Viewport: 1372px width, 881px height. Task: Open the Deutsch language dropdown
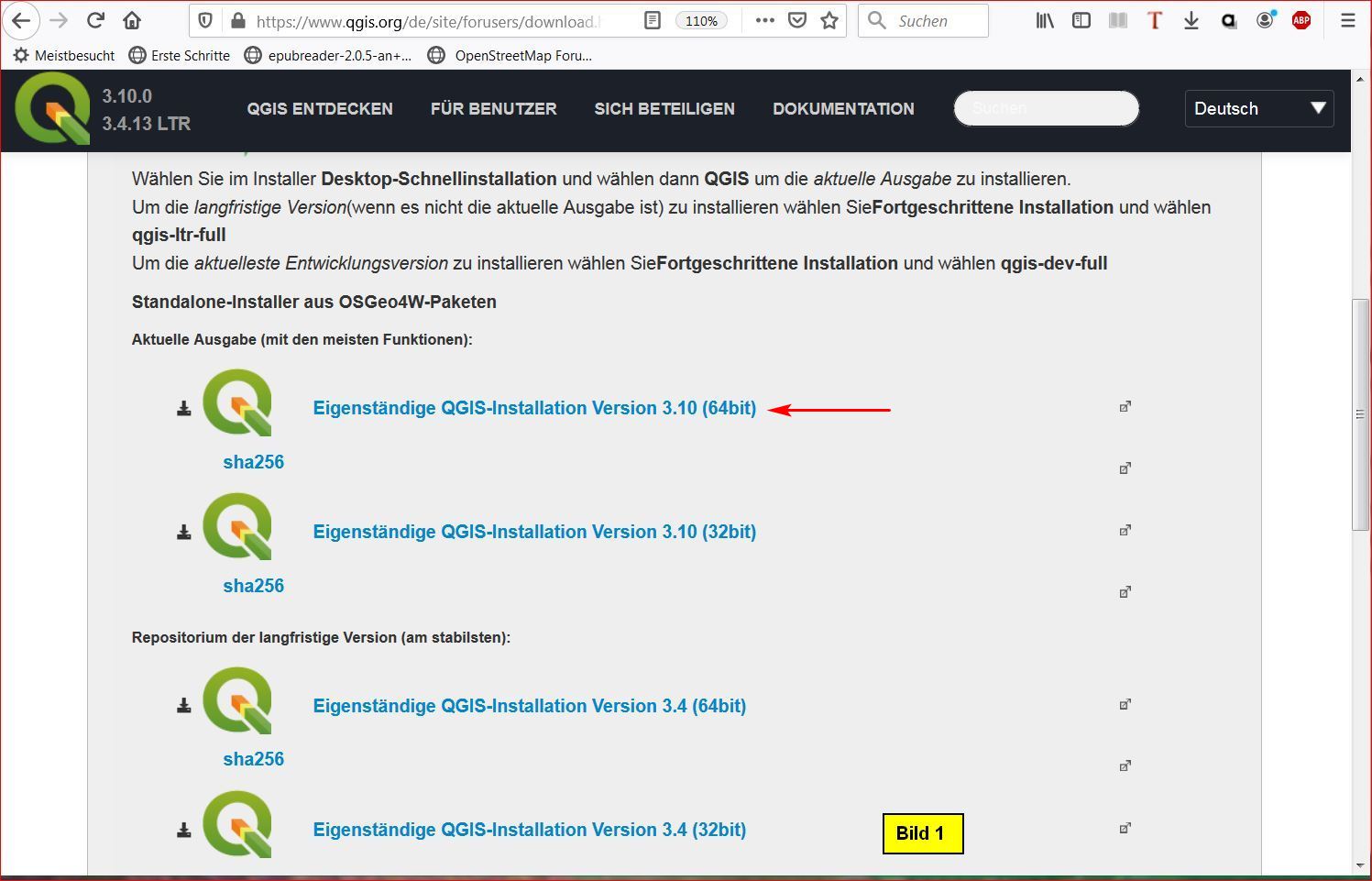point(1258,108)
